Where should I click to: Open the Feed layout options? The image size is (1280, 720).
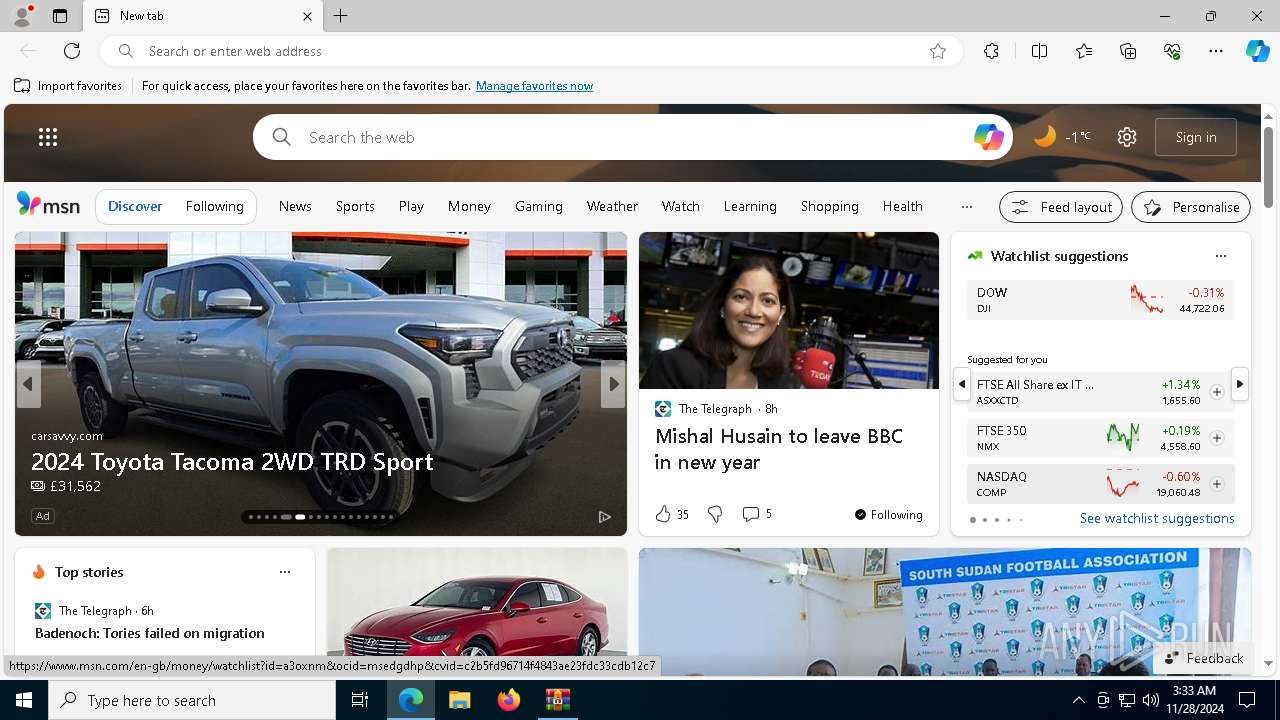tap(1061, 207)
